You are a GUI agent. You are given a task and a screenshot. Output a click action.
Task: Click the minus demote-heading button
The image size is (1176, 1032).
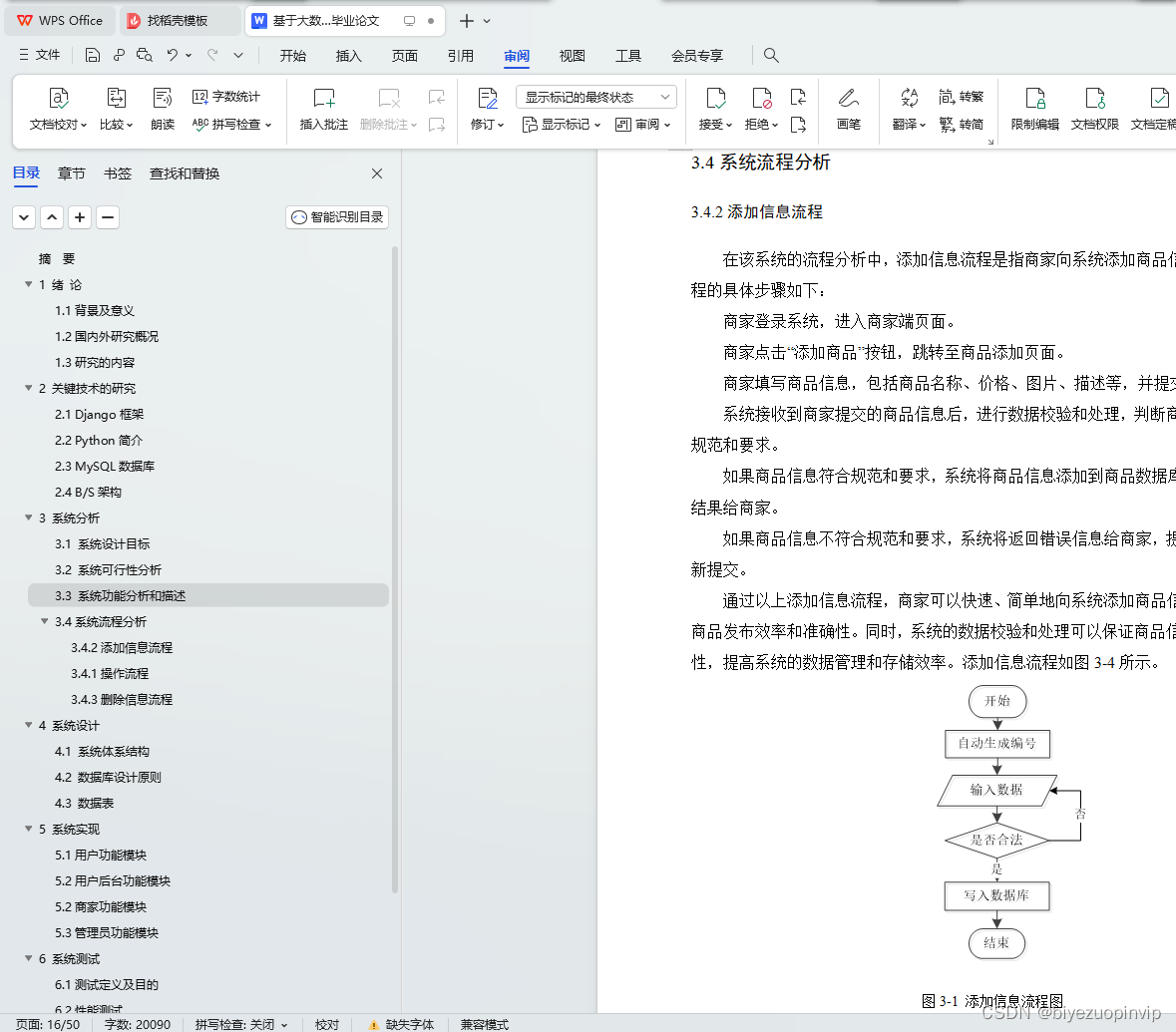[x=108, y=217]
